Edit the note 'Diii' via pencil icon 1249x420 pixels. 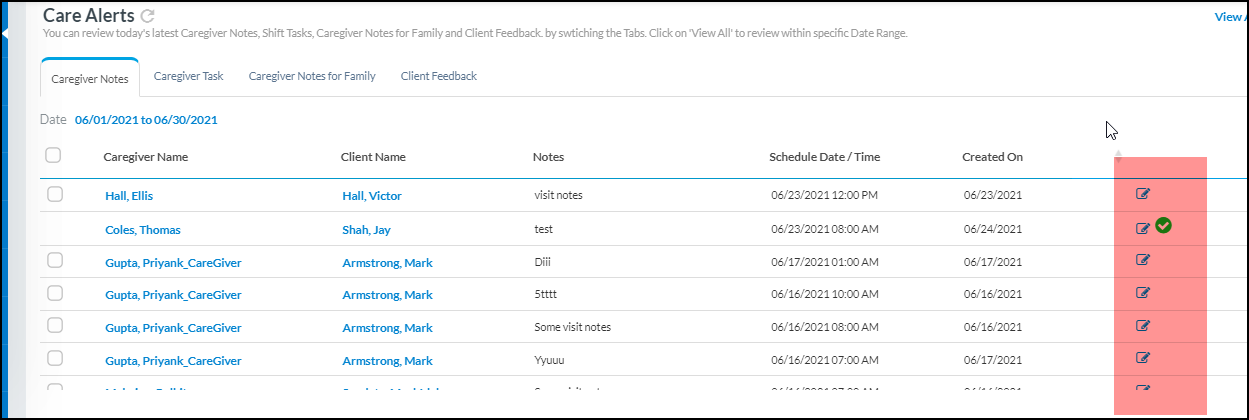click(x=1143, y=260)
